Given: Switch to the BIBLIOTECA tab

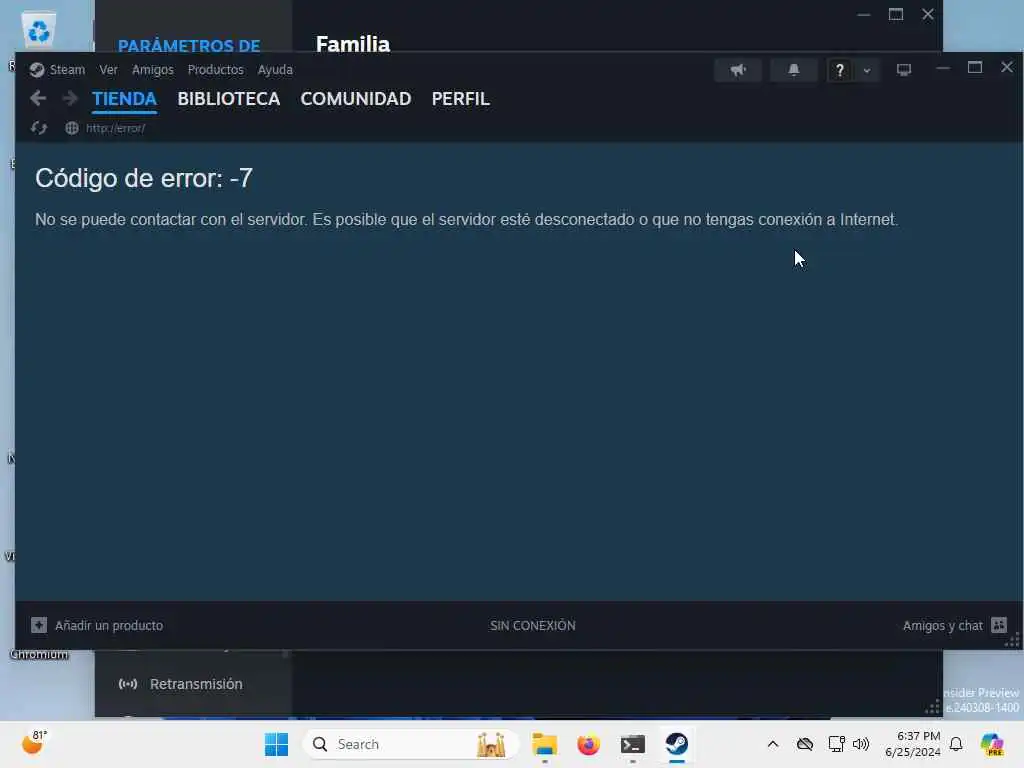Looking at the screenshot, I should click(229, 99).
